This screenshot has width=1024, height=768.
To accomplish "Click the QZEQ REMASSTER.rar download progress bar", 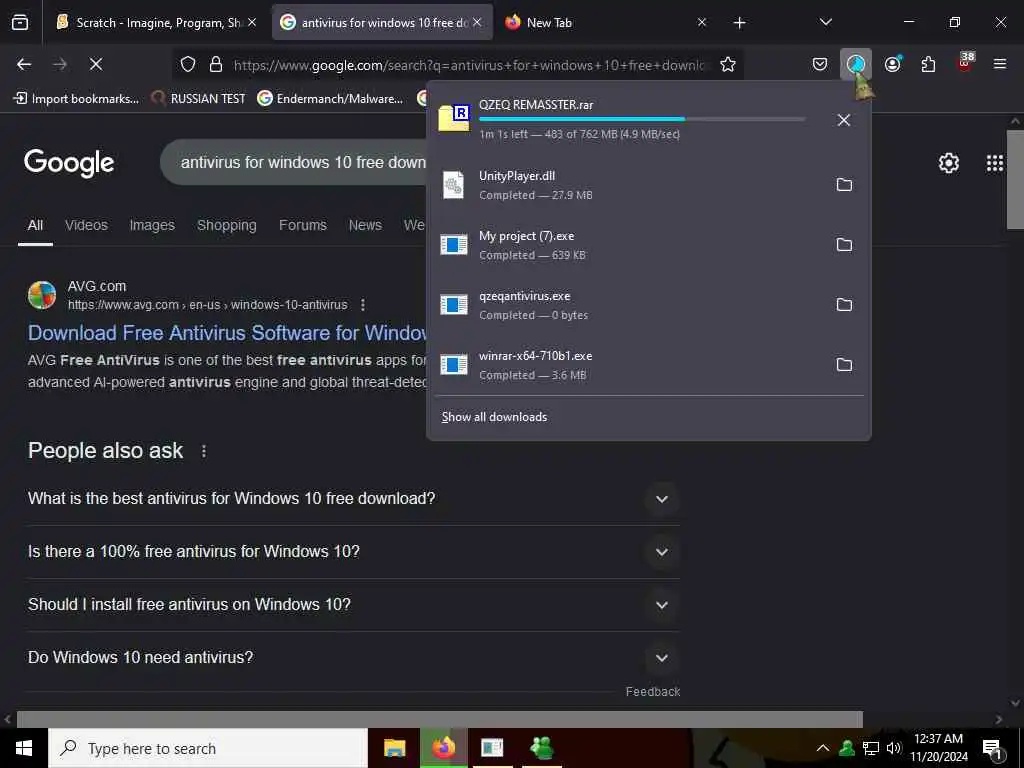I will pyautogui.click(x=642, y=119).
